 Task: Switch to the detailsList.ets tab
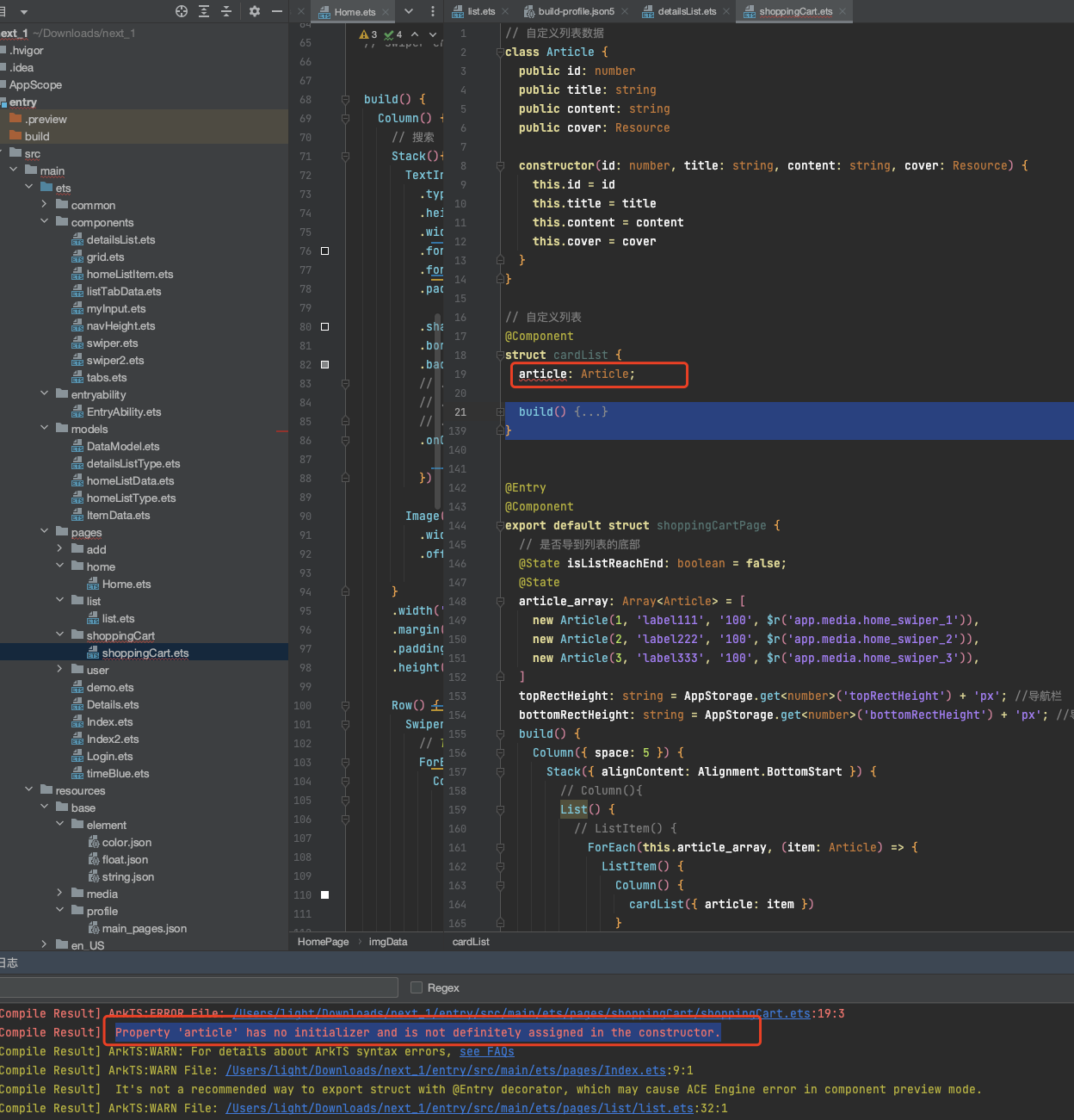[x=686, y=11]
